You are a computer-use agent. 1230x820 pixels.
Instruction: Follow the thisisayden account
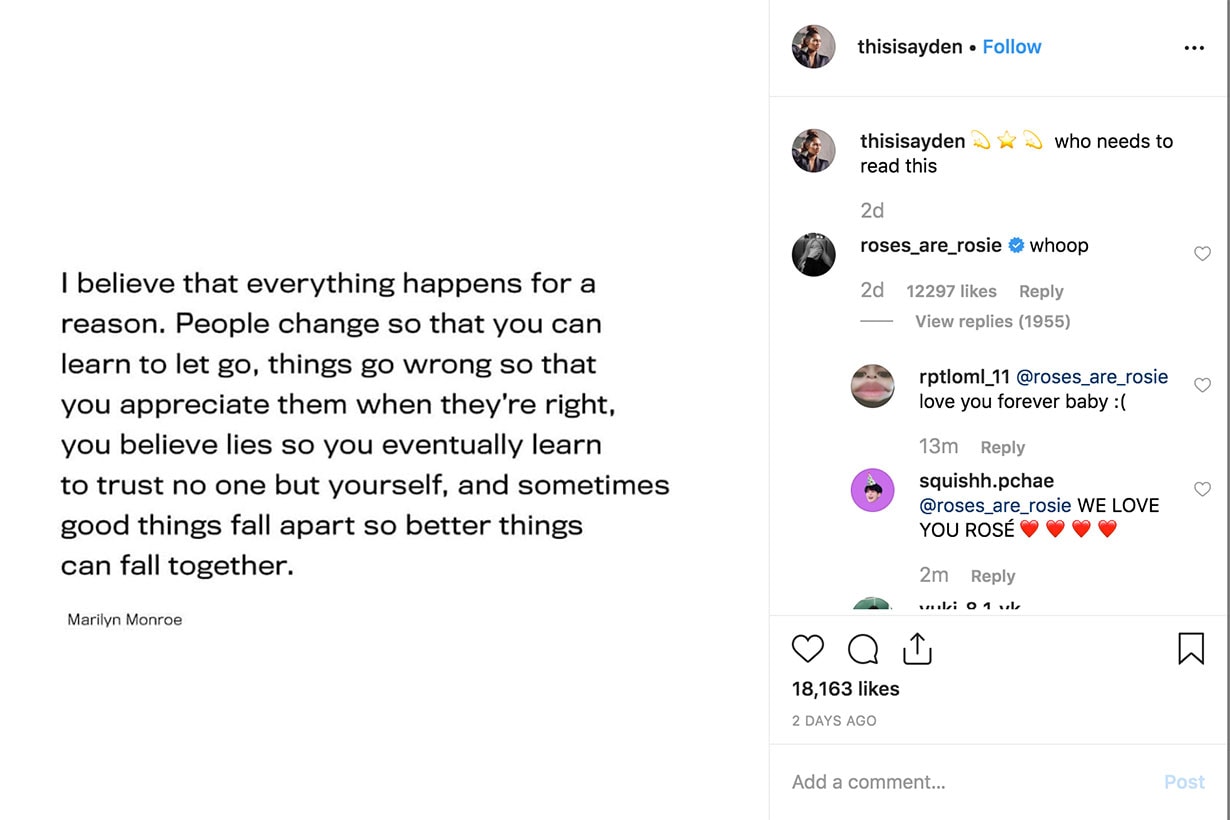[x=1011, y=47]
